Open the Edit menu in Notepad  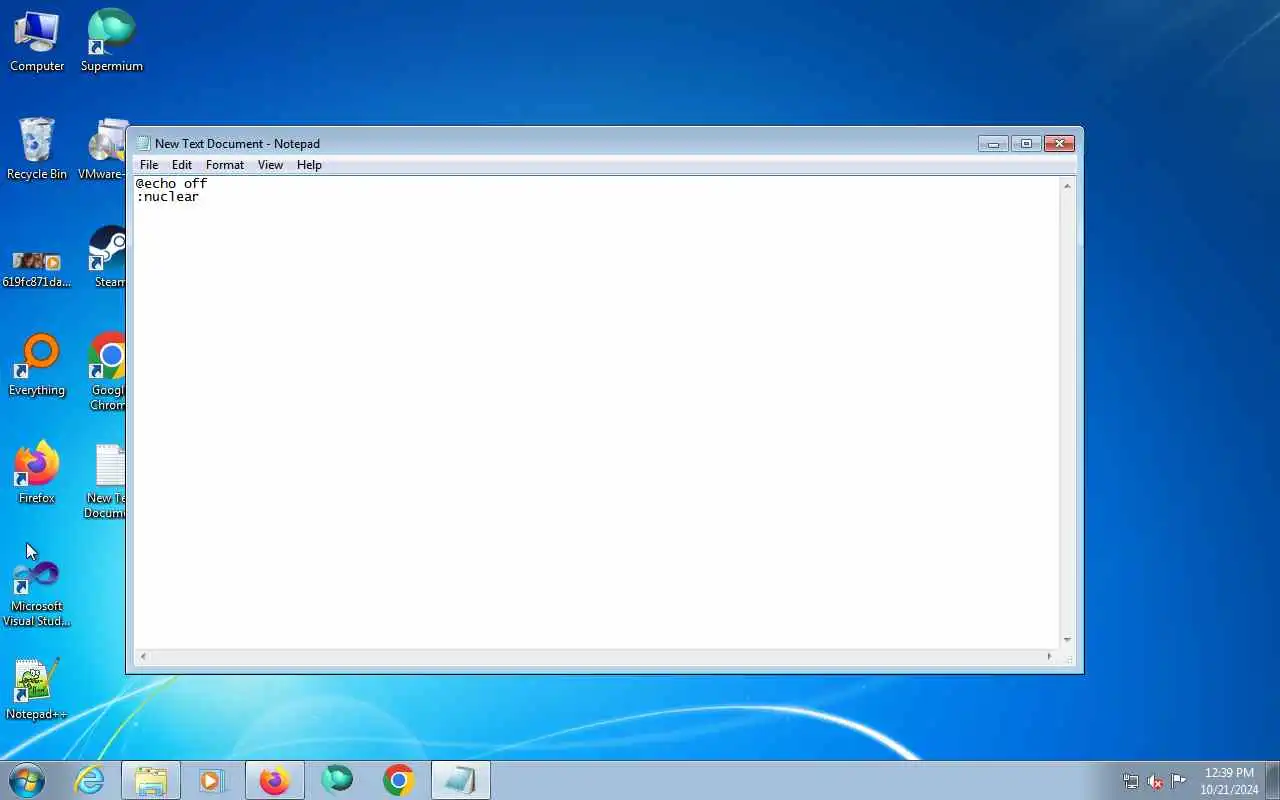tap(182, 165)
